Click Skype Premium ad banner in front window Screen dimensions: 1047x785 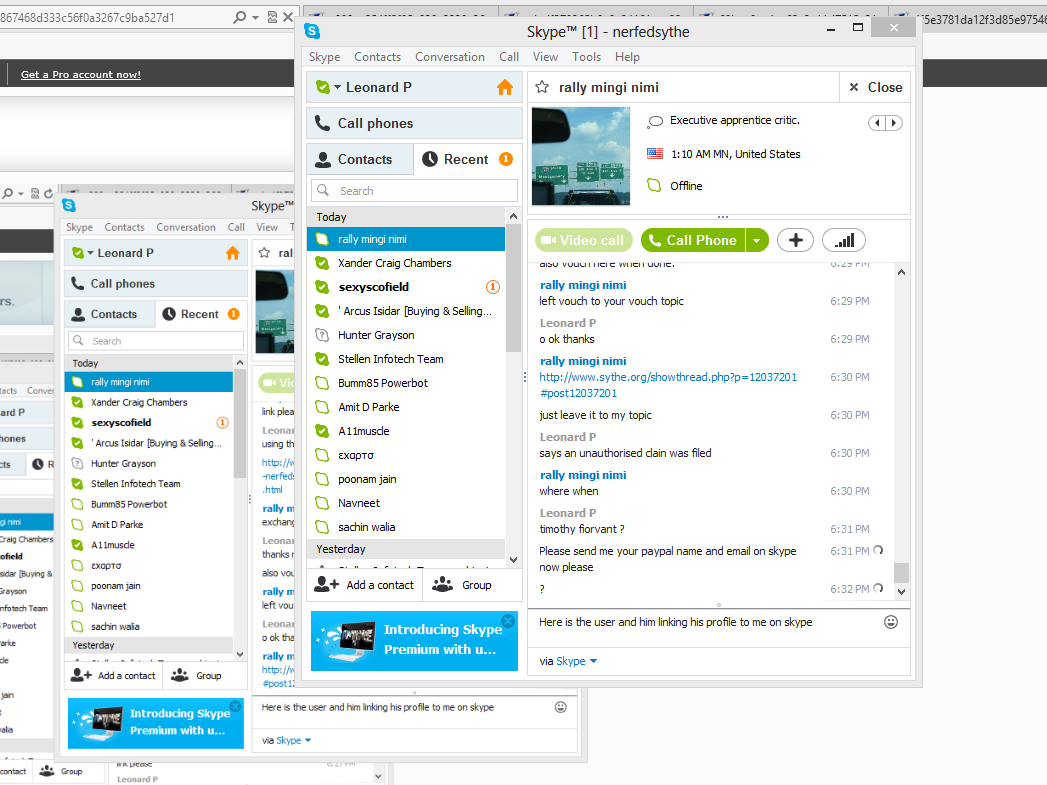coord(414,641)
